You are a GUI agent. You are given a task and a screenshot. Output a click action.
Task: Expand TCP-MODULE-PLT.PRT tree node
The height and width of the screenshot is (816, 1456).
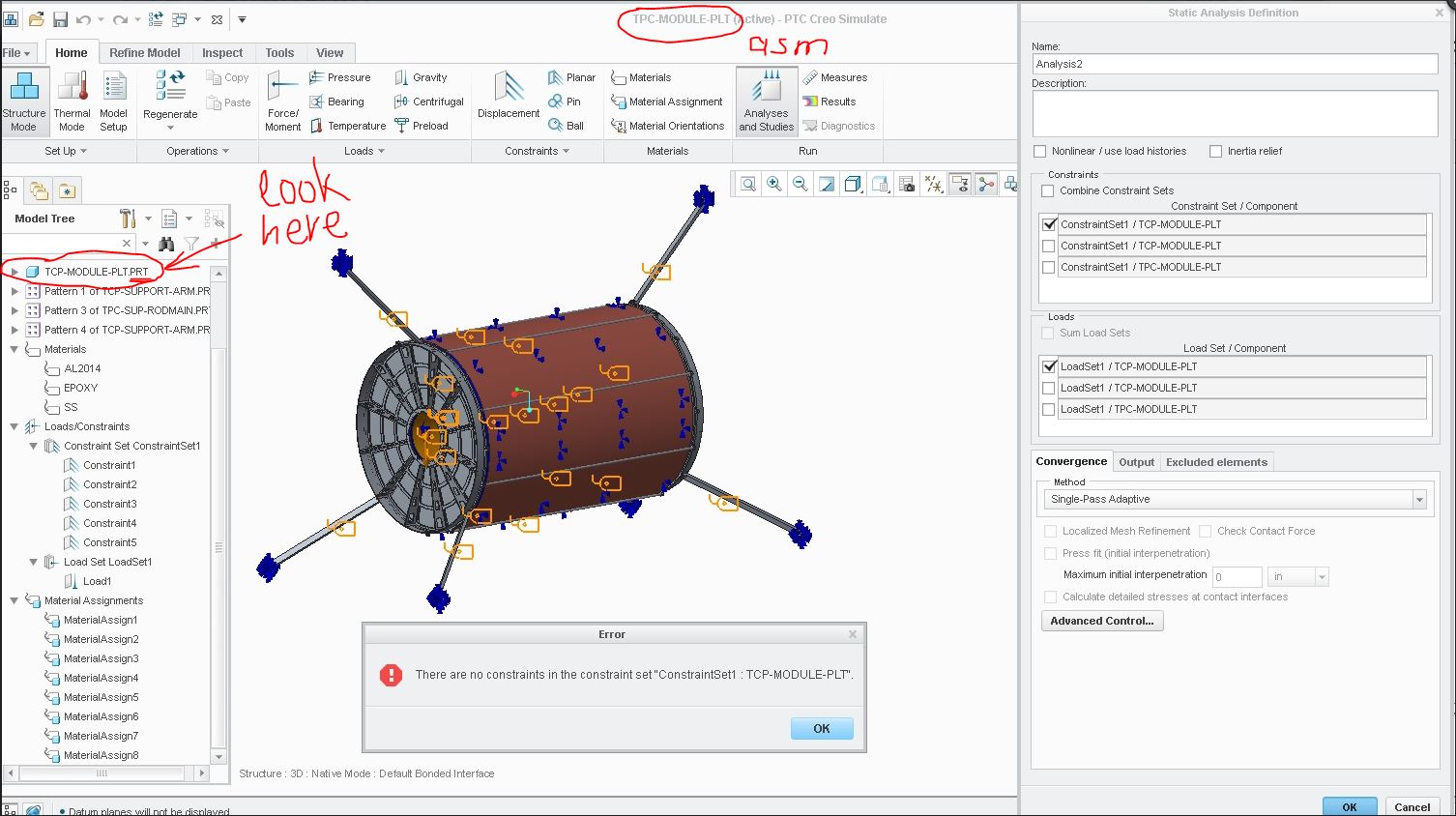point(15,272)
